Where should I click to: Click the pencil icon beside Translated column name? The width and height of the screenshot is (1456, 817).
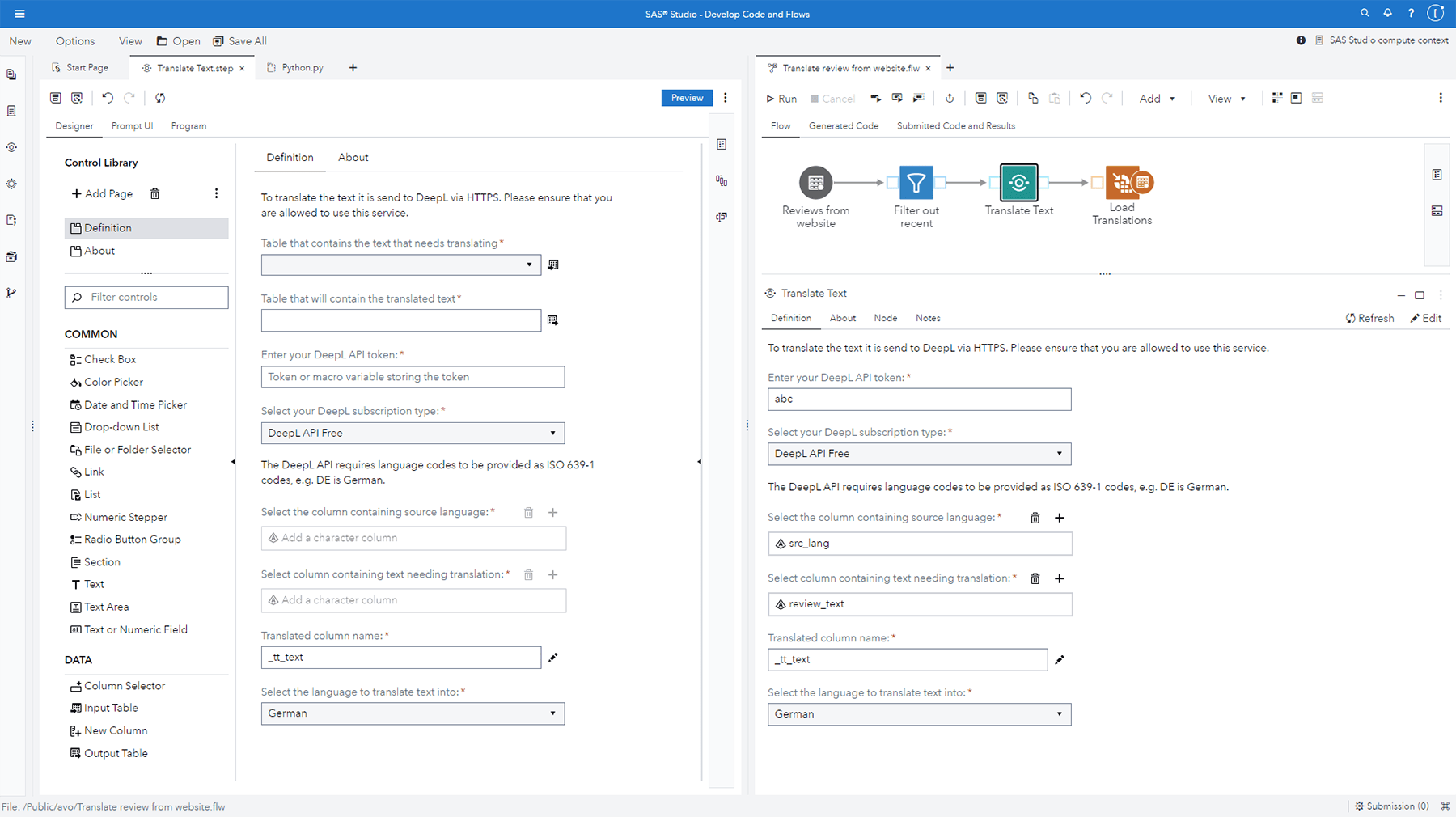(1059, 660)
